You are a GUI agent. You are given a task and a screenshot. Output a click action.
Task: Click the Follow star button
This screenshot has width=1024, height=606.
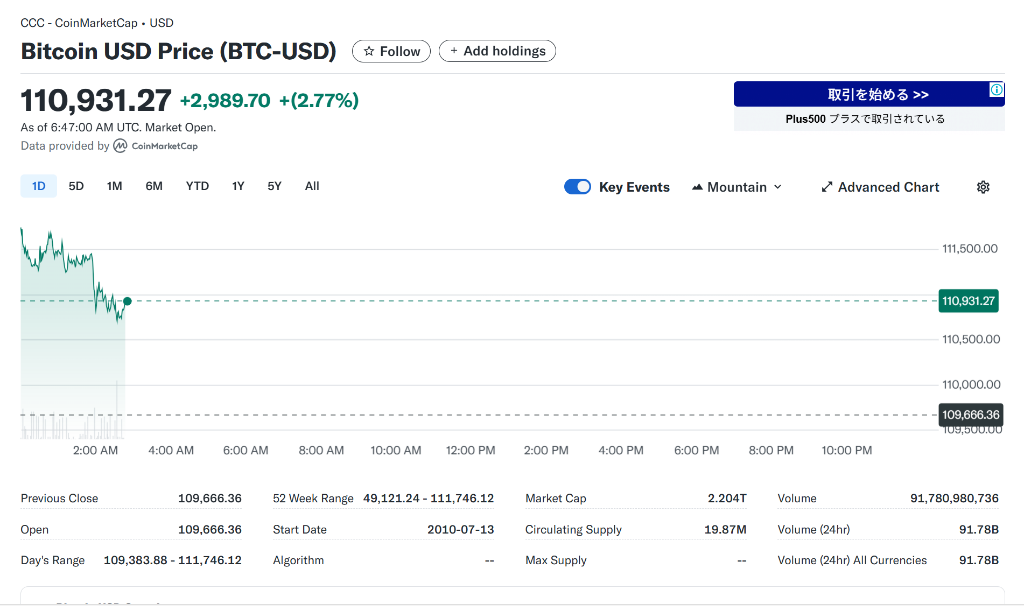point(391,51)
